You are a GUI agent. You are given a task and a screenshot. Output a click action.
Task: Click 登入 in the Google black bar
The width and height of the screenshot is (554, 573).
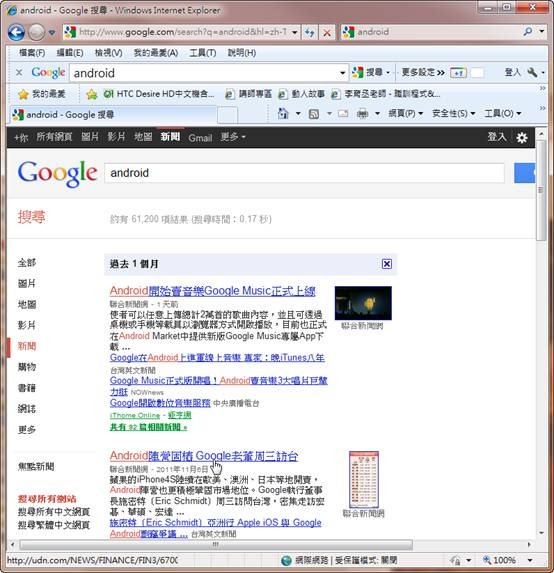497,137
